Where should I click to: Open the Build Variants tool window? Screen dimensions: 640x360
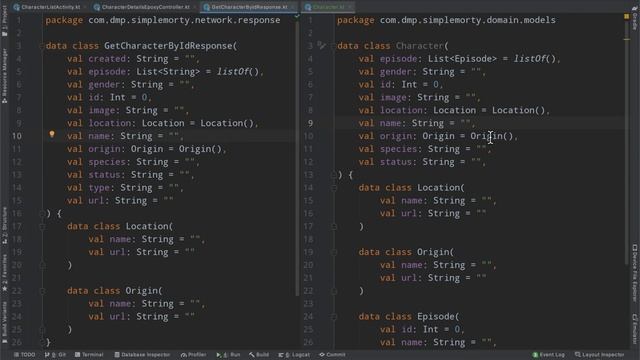4,322
